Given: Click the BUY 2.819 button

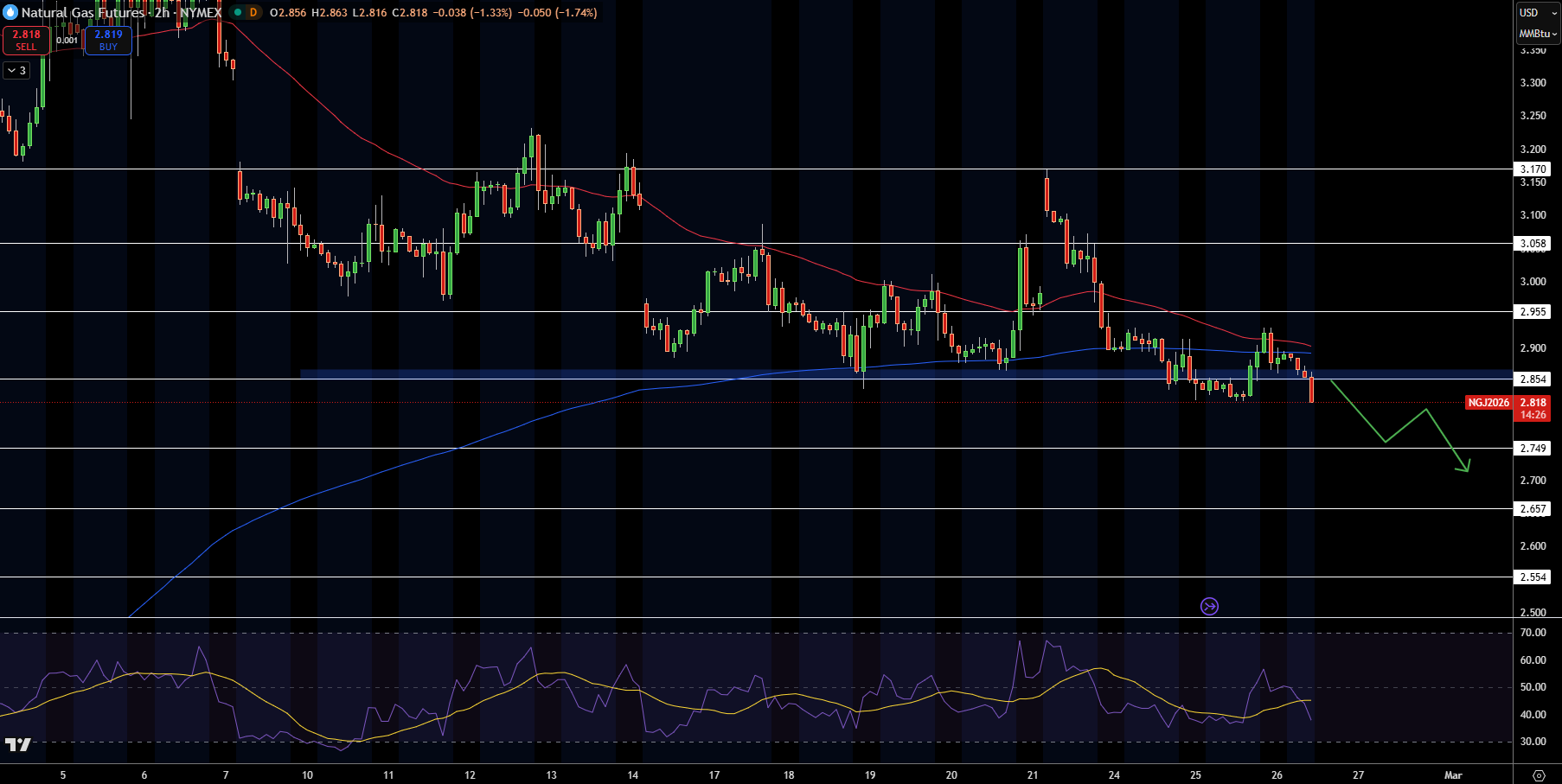Looking at the screenshot, I should tap(108, 40).
